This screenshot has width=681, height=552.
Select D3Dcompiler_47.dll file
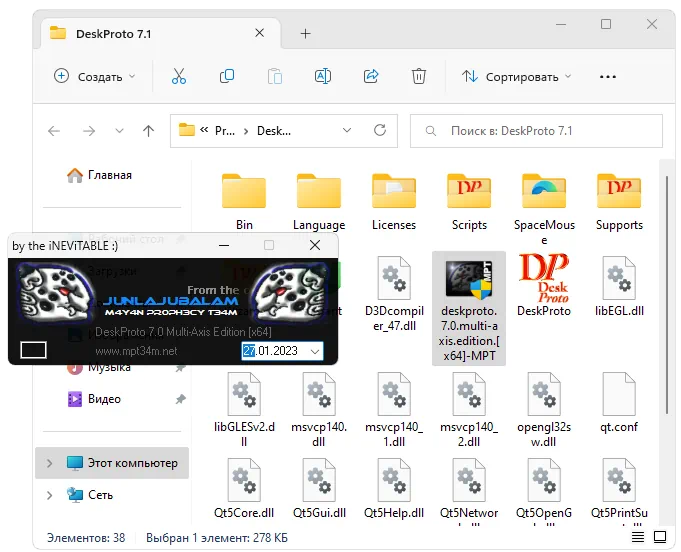click(x=394, y=294)
